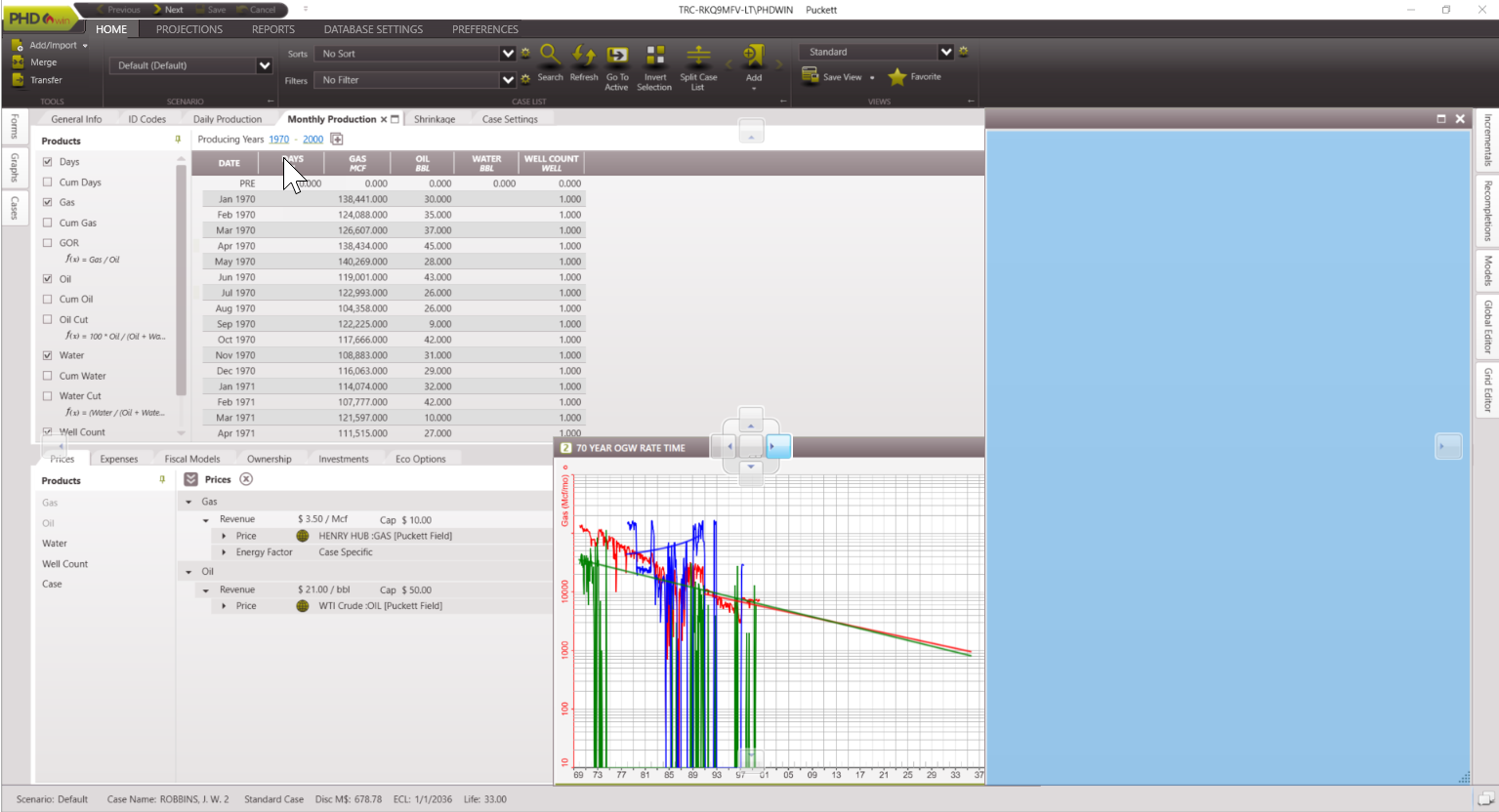Enable the Cum Oil checkbox
Viewport: 1499px width, 812px height.
pos(48,300)
